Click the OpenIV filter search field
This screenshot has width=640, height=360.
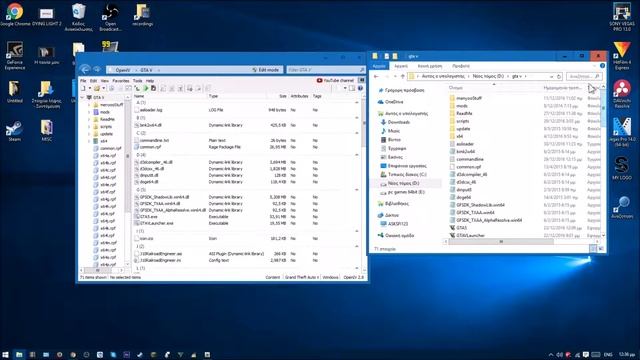(325, 70)
